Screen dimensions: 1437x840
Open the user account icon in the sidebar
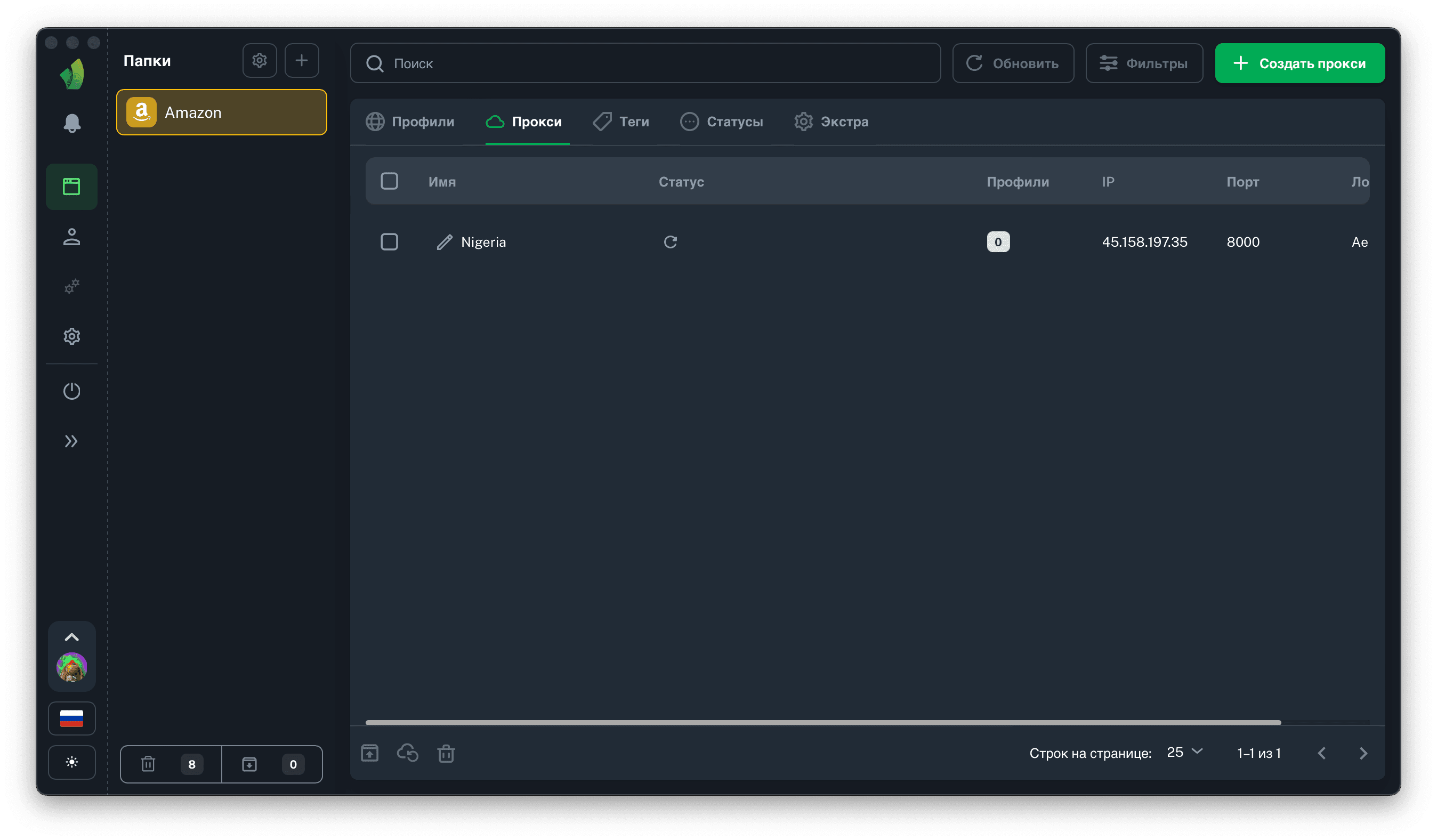(x=71, y=237)
